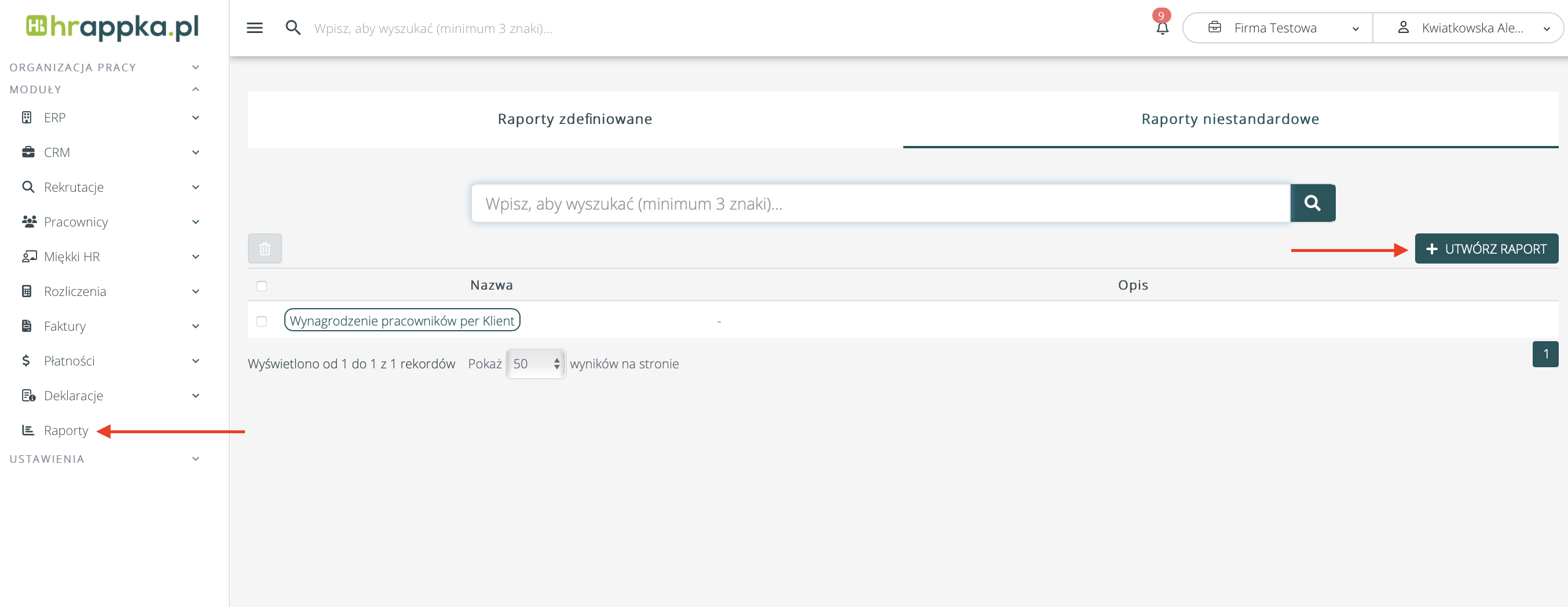Go to page 1 in pagination
The width and height of the screenshot is (1568, 607).
(x=1545, y=354)
